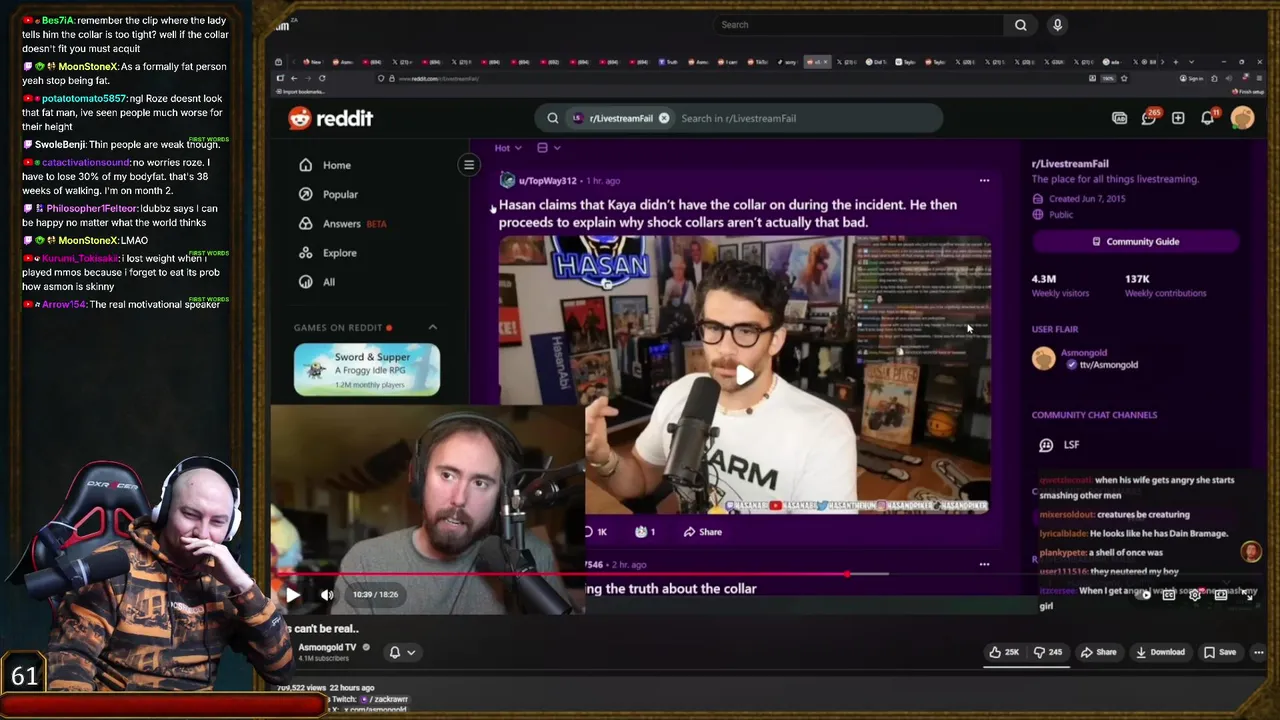Share the Hasan Reddit post

tap(702, 532)
